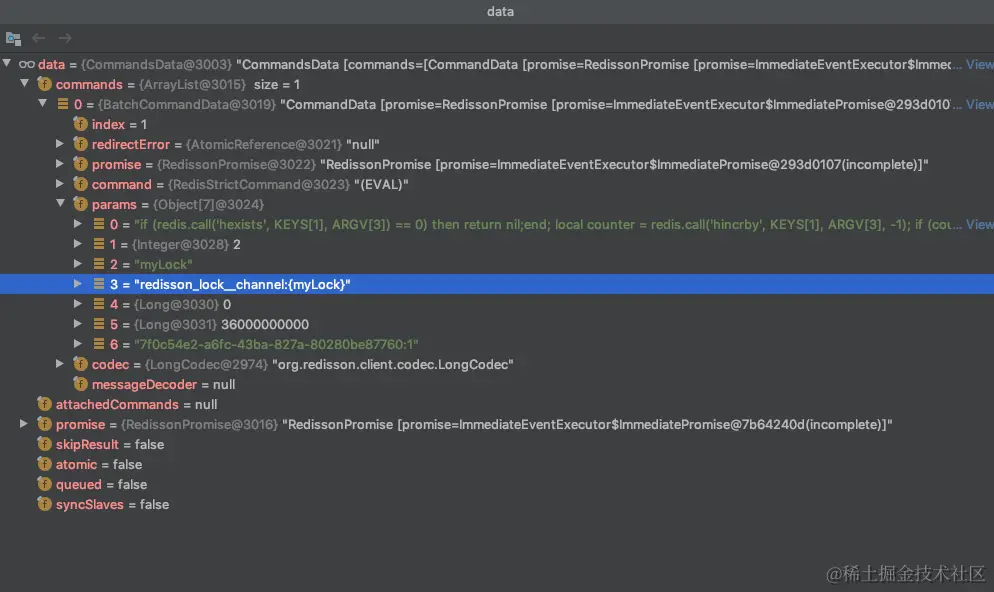Select the attachedCommands = null row
The height and width of the screenshot is (592, 994).
497,404
